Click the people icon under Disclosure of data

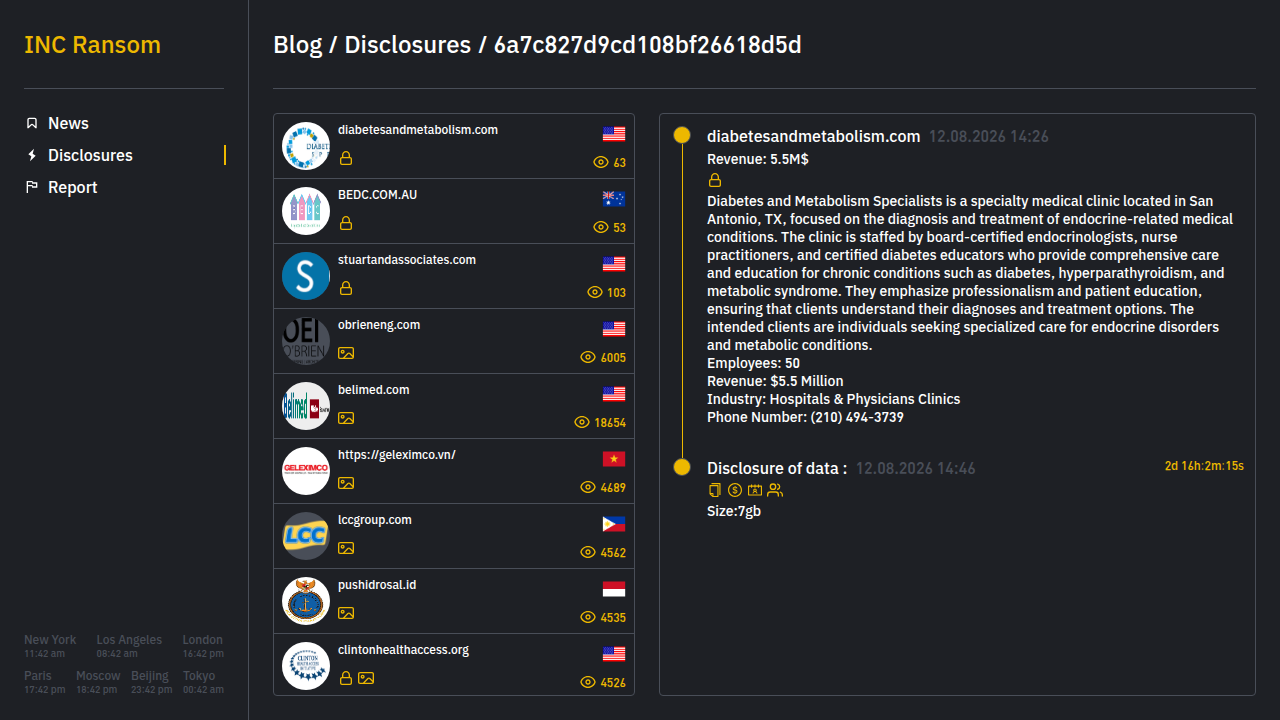(775, 490)
